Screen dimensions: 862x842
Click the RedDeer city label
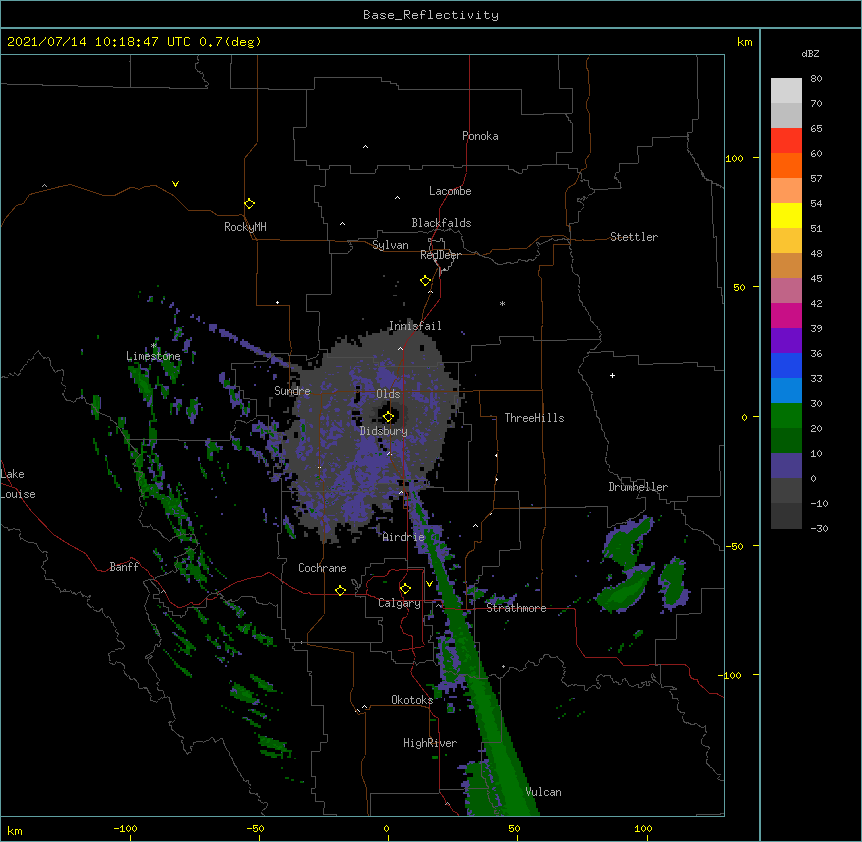[440, 255]
